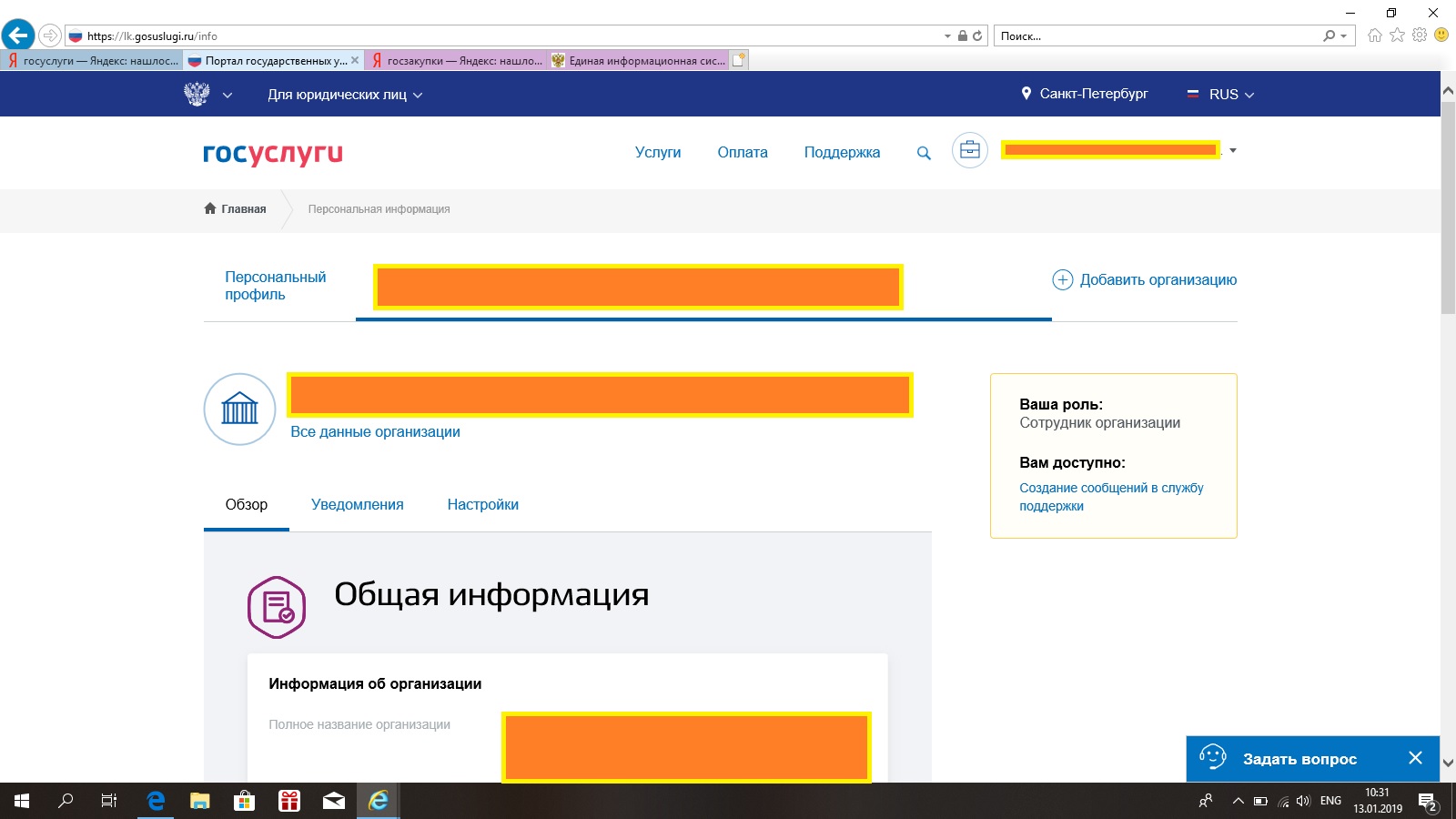Open Microsoft Store from the taskbar

pos(244,801)
